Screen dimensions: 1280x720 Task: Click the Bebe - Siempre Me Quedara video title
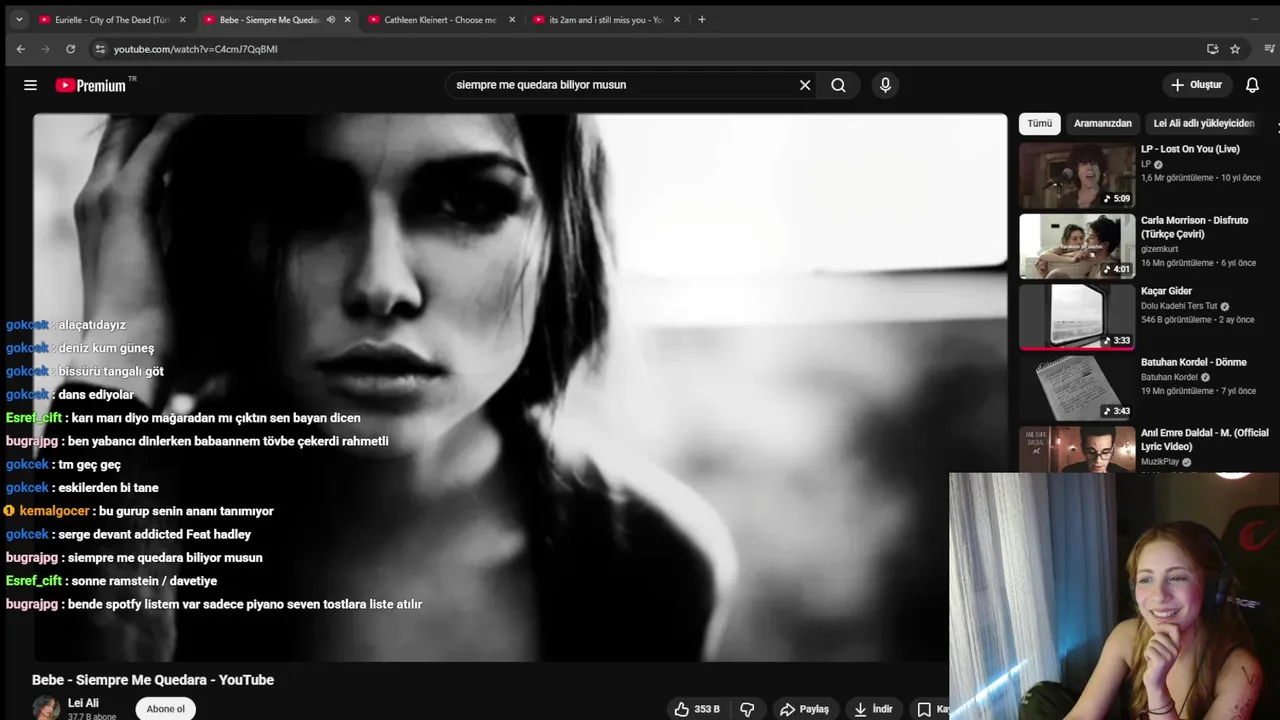pyautogui.click(x=153, y=680)
